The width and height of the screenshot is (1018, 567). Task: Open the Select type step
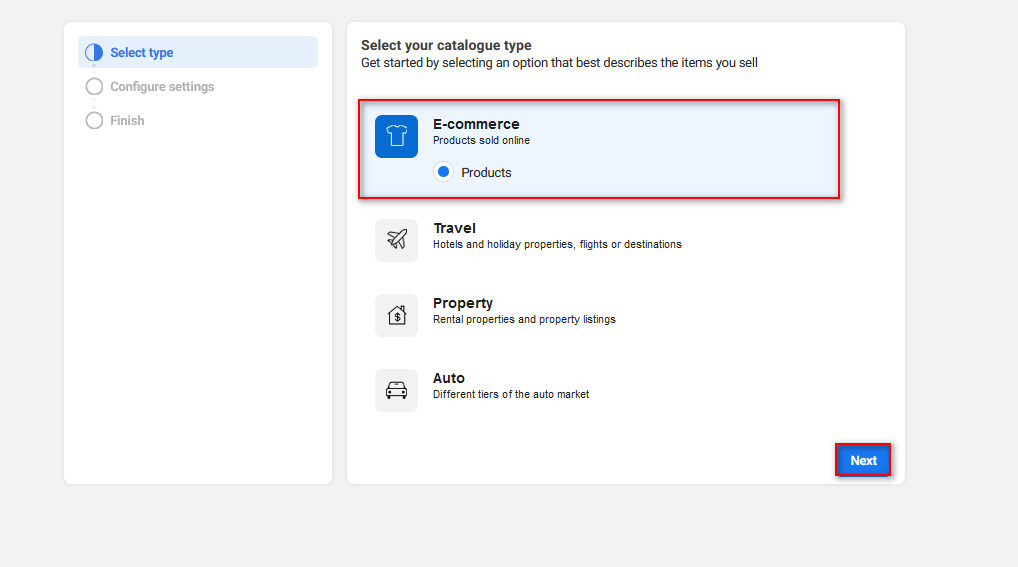tap(198, 52)
